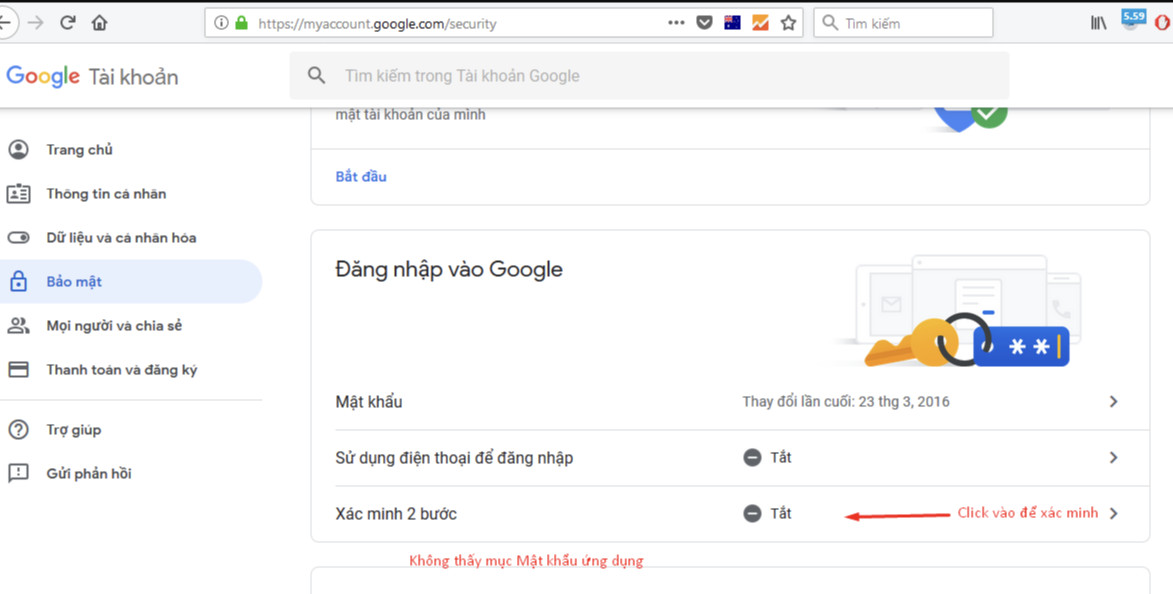Click the Trợ giúp question mark icon
Viewport: 1173px width, 594px height.
pyautogui.click(x=18, y=429)
